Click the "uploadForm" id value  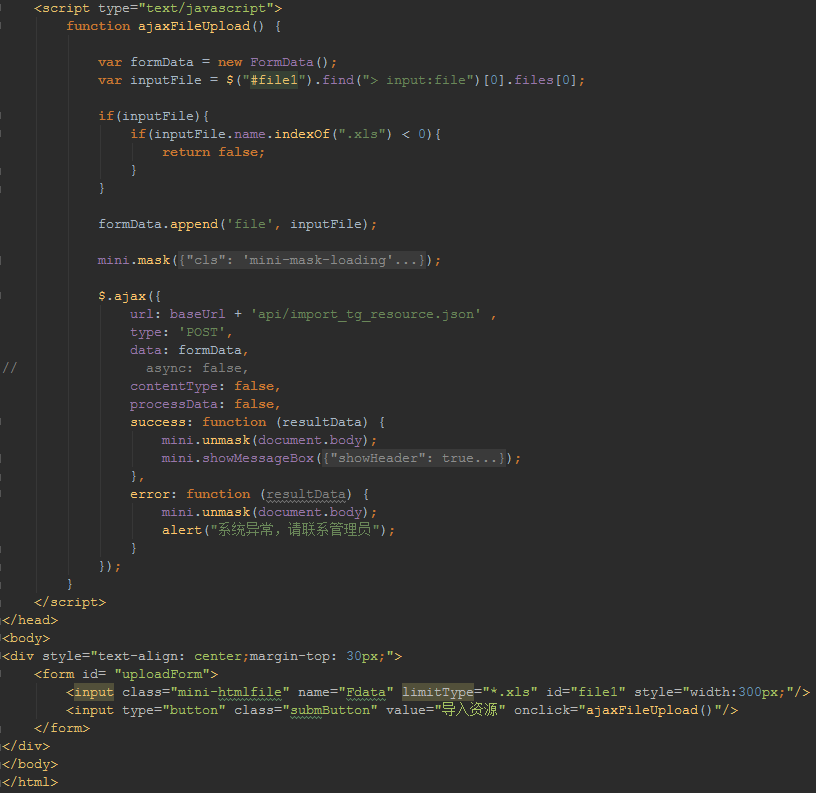[x=162, y=674]
